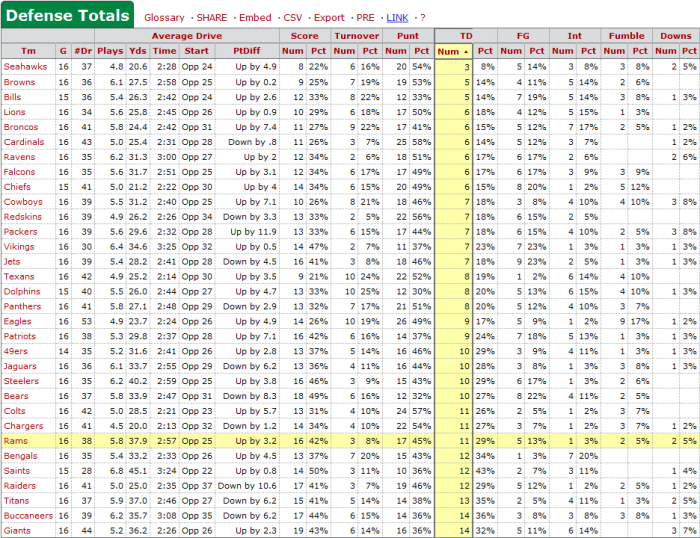Screen dimensions: 700x538
Task: Click the Average Drive group header
Action: pos(187,36)
